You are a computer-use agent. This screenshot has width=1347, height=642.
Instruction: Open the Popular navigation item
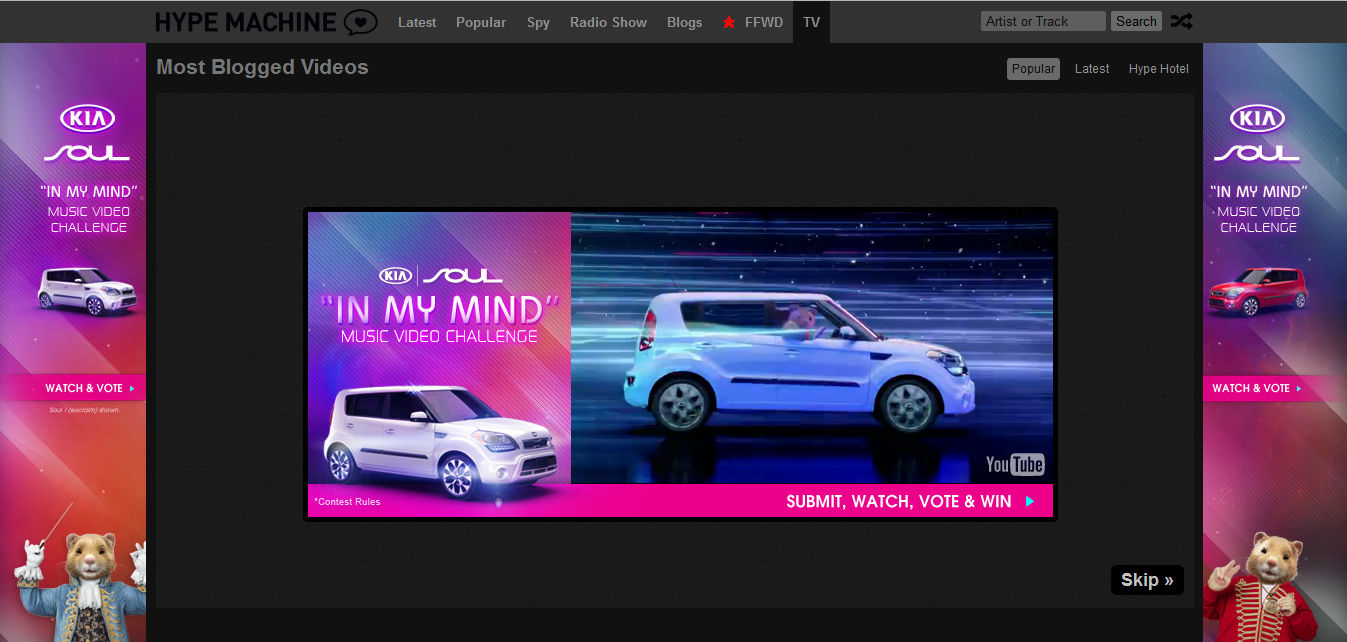[481, 22]
